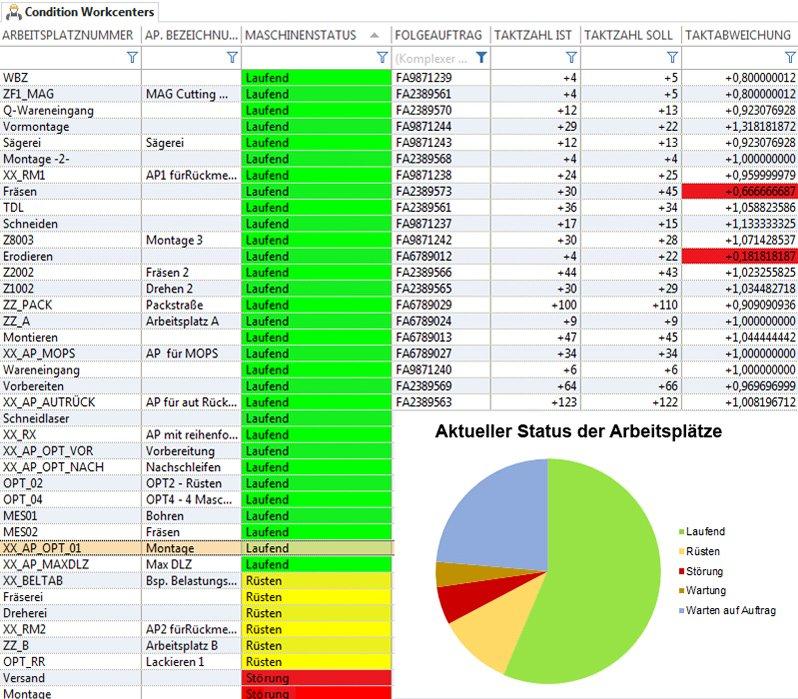The image size is (798, 699).
Task: Sort by AP. BEZEICHNU... column header
Action: (191, 35)
